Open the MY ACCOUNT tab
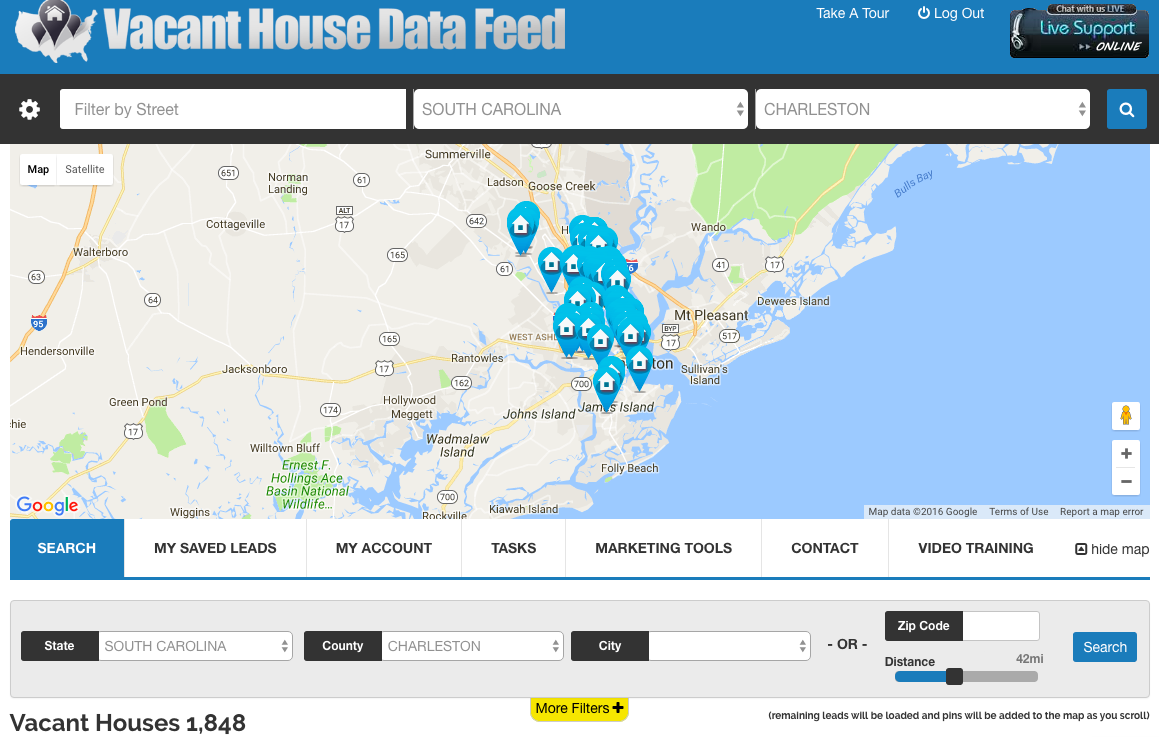 coord(384,548)
